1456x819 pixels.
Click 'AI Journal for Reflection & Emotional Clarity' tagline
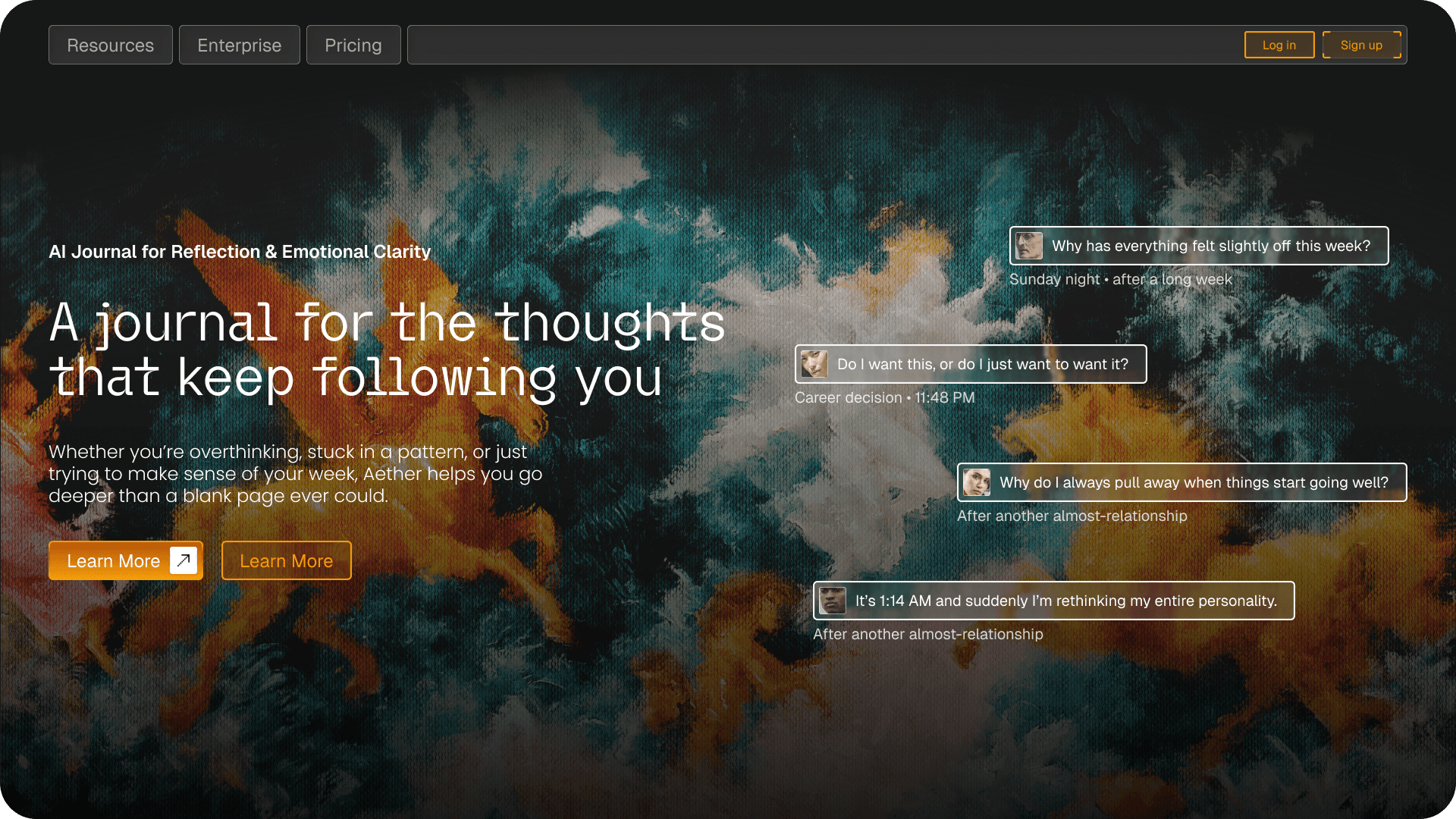coord(240,252)
